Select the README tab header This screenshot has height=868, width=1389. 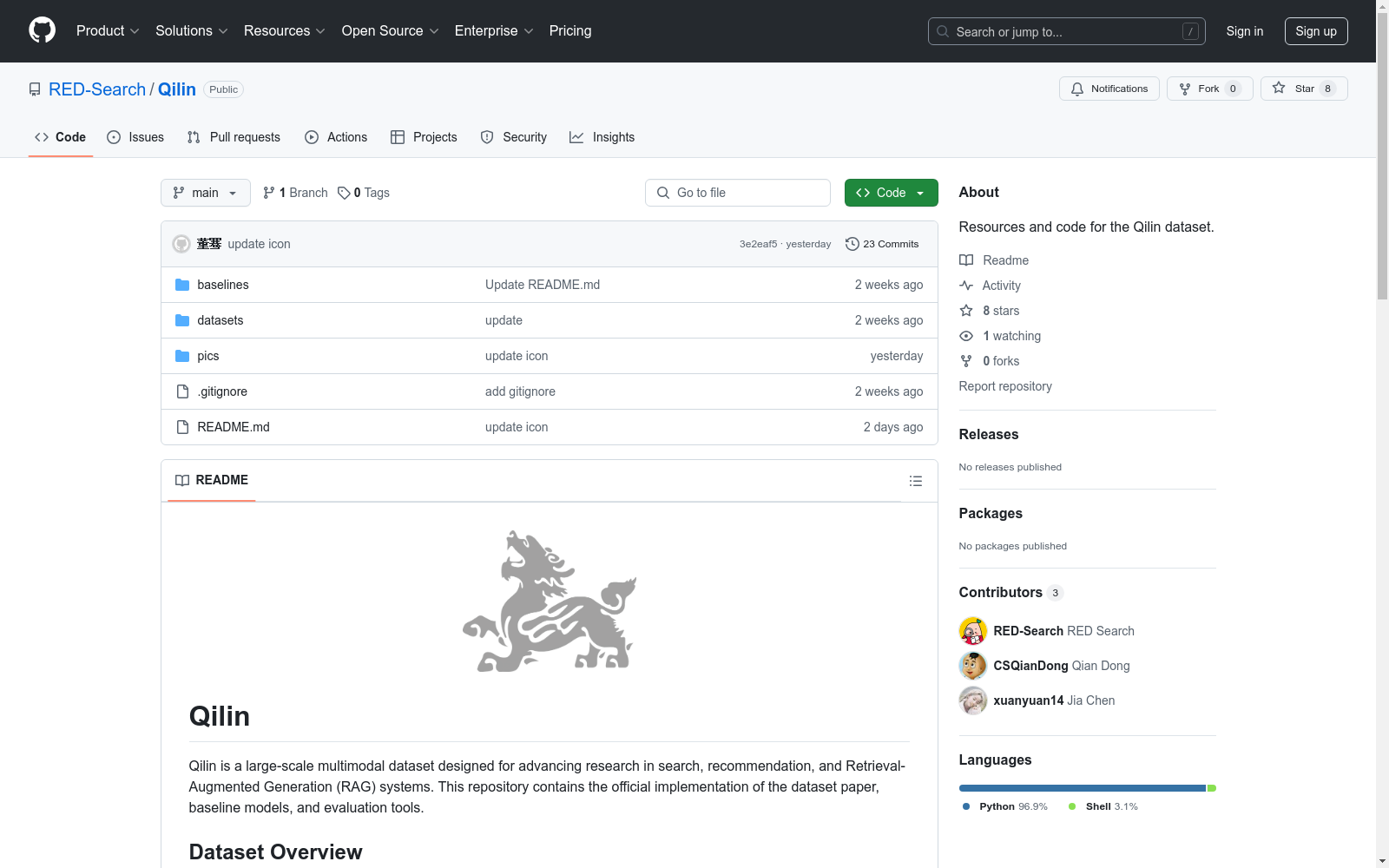pyautogui.click(x=212, y=480)
